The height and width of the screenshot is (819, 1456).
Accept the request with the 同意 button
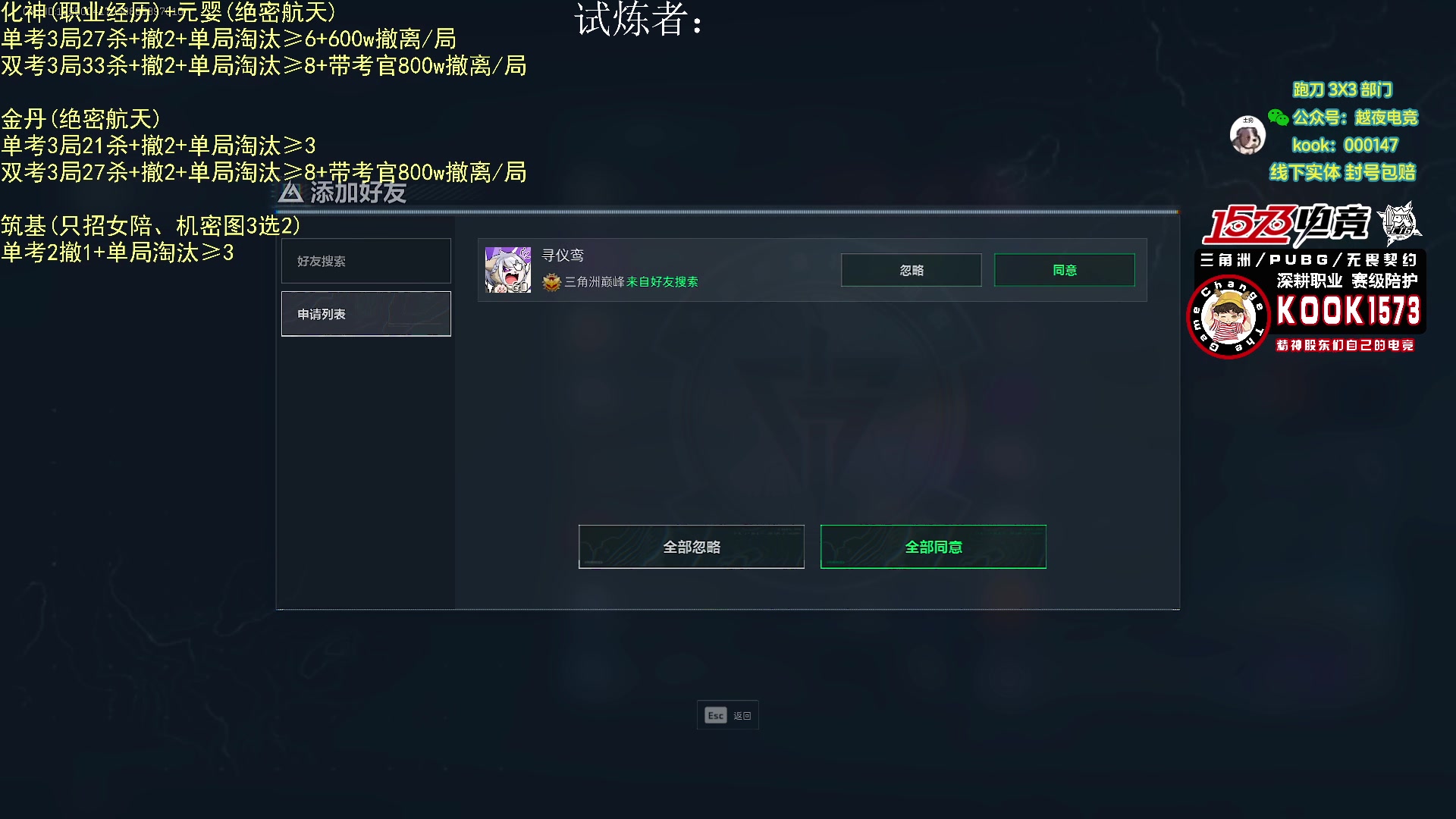[x=1064, y=270]
